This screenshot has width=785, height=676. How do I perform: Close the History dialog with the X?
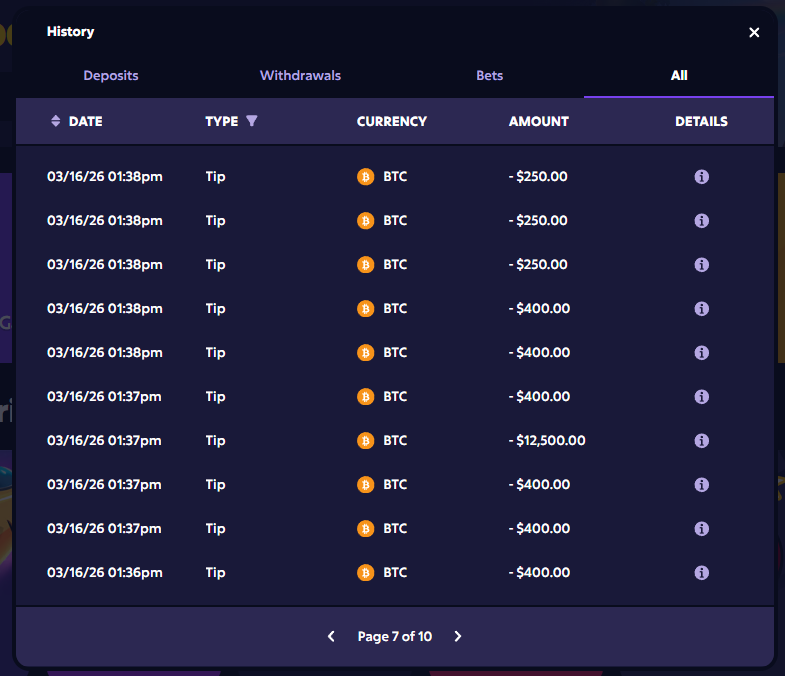pos(754,33)
